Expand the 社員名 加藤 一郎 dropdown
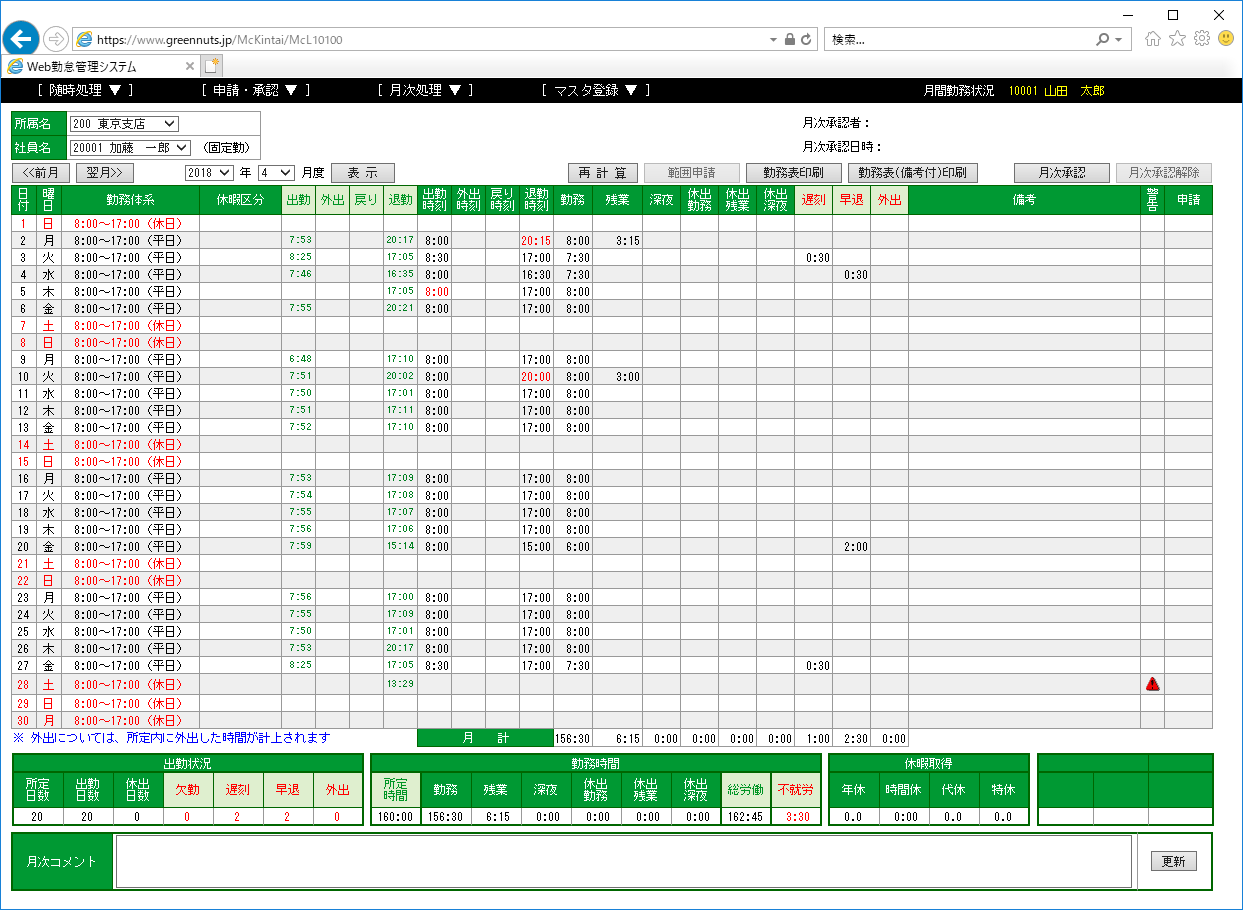The height and width of the screenshot is (910, 1243). coord(129,147)
